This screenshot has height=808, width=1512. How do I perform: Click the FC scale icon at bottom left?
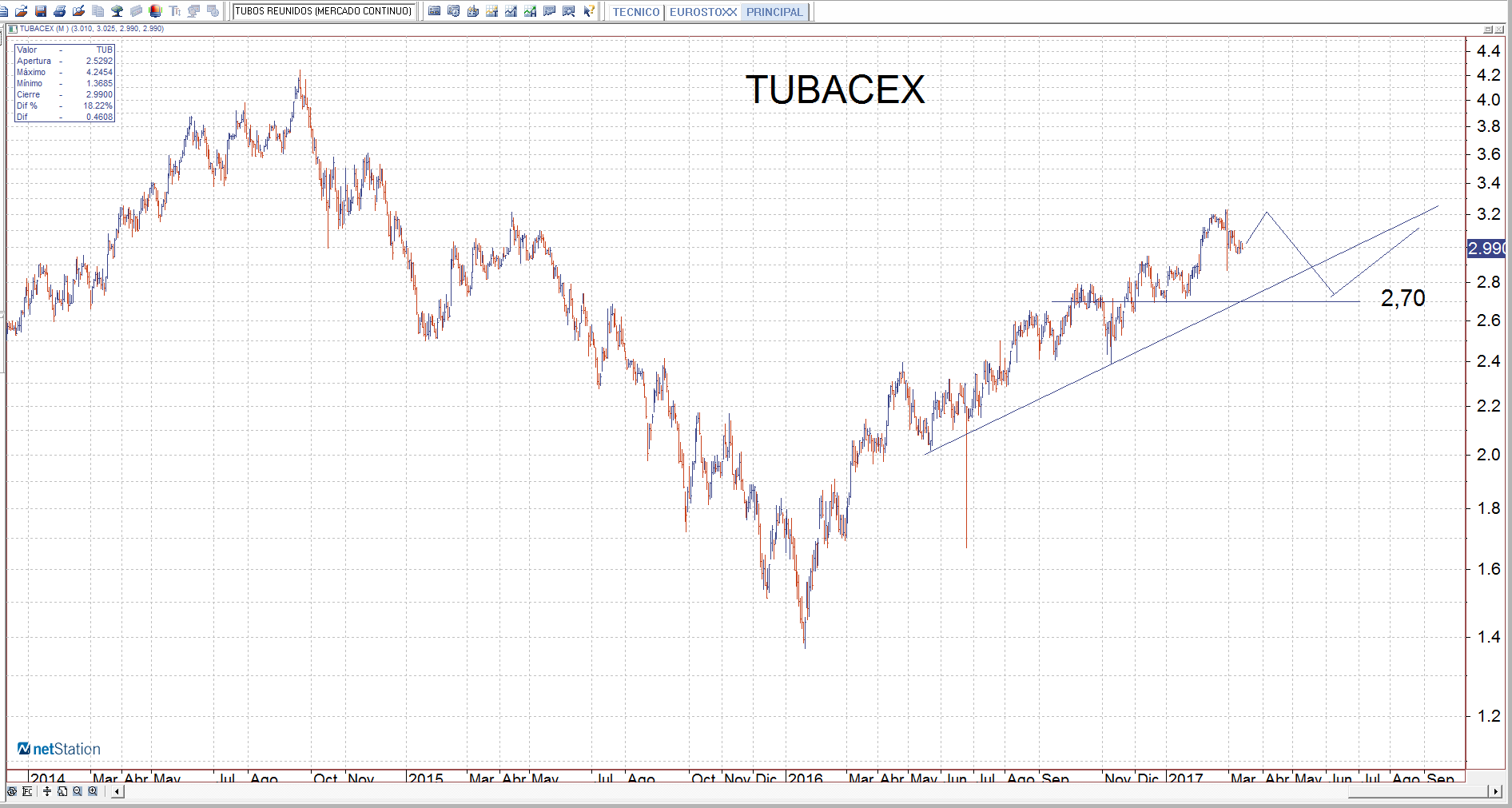pyautogui.click(x=27, y=791)
